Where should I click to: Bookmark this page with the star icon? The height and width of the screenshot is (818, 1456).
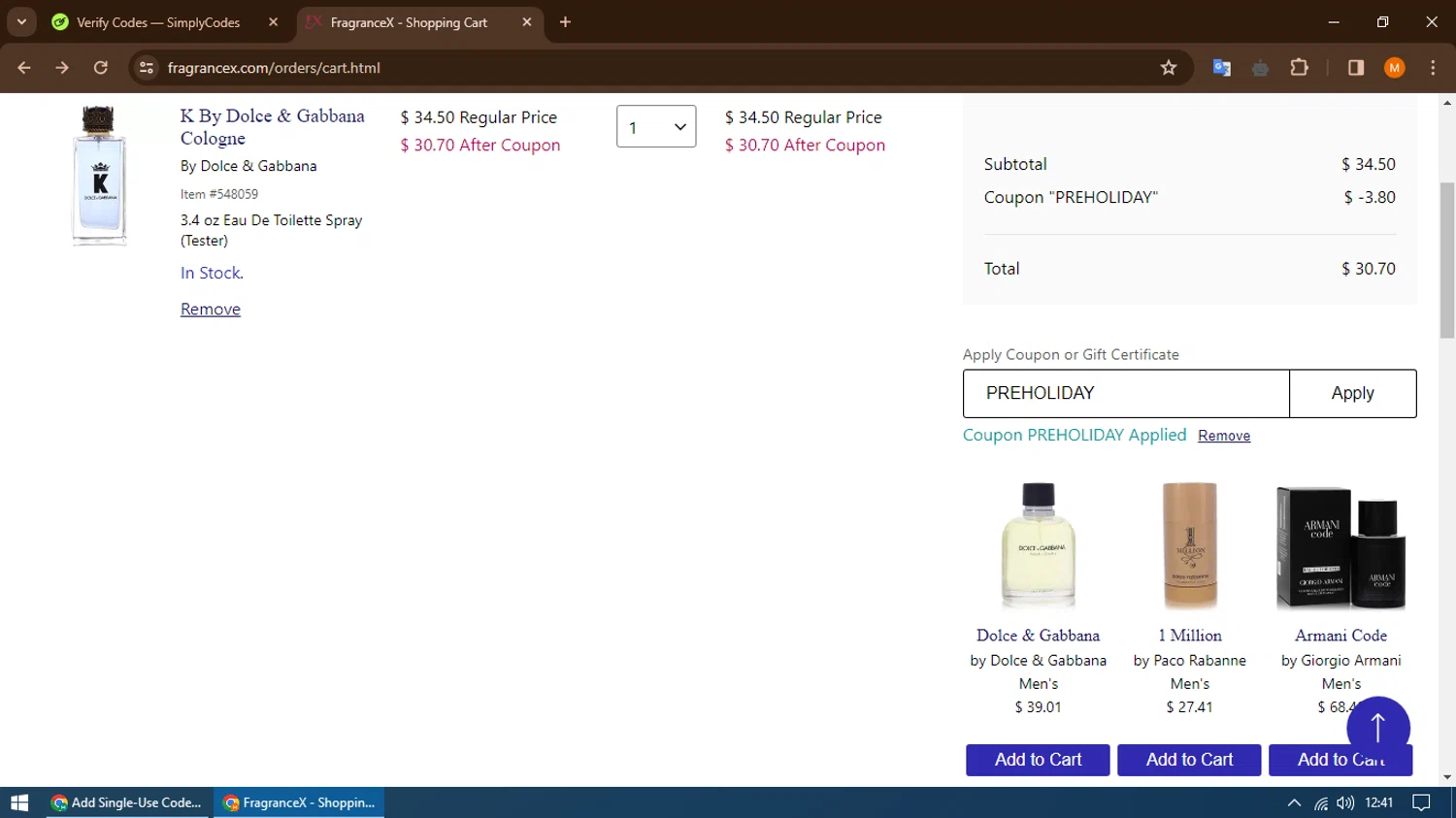(1169, 68)
